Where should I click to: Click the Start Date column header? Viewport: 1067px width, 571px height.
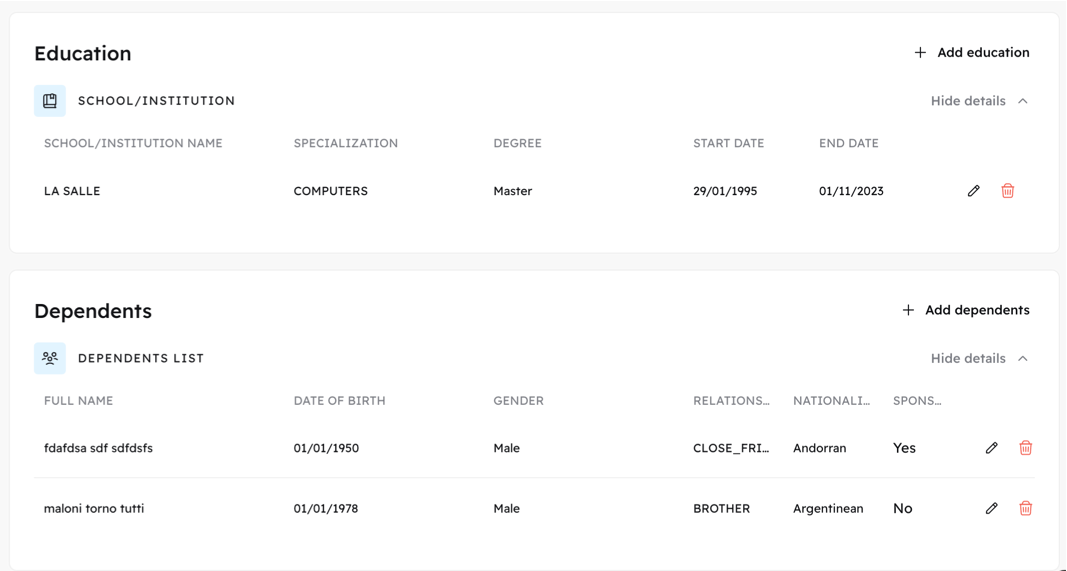(728, 144)
